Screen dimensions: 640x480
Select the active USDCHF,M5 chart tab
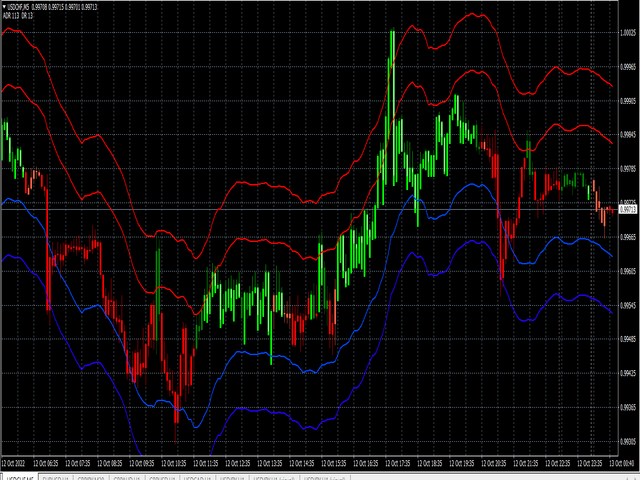point(20,478)
